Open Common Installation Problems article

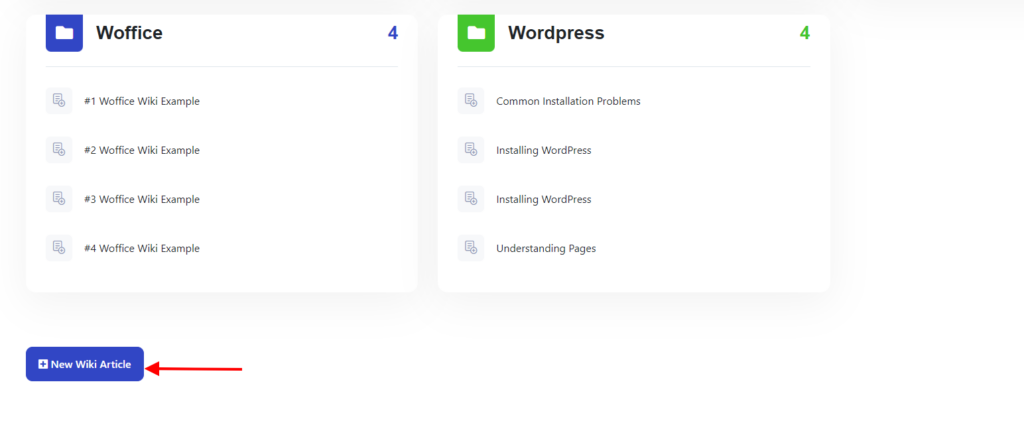coord(568,101)
